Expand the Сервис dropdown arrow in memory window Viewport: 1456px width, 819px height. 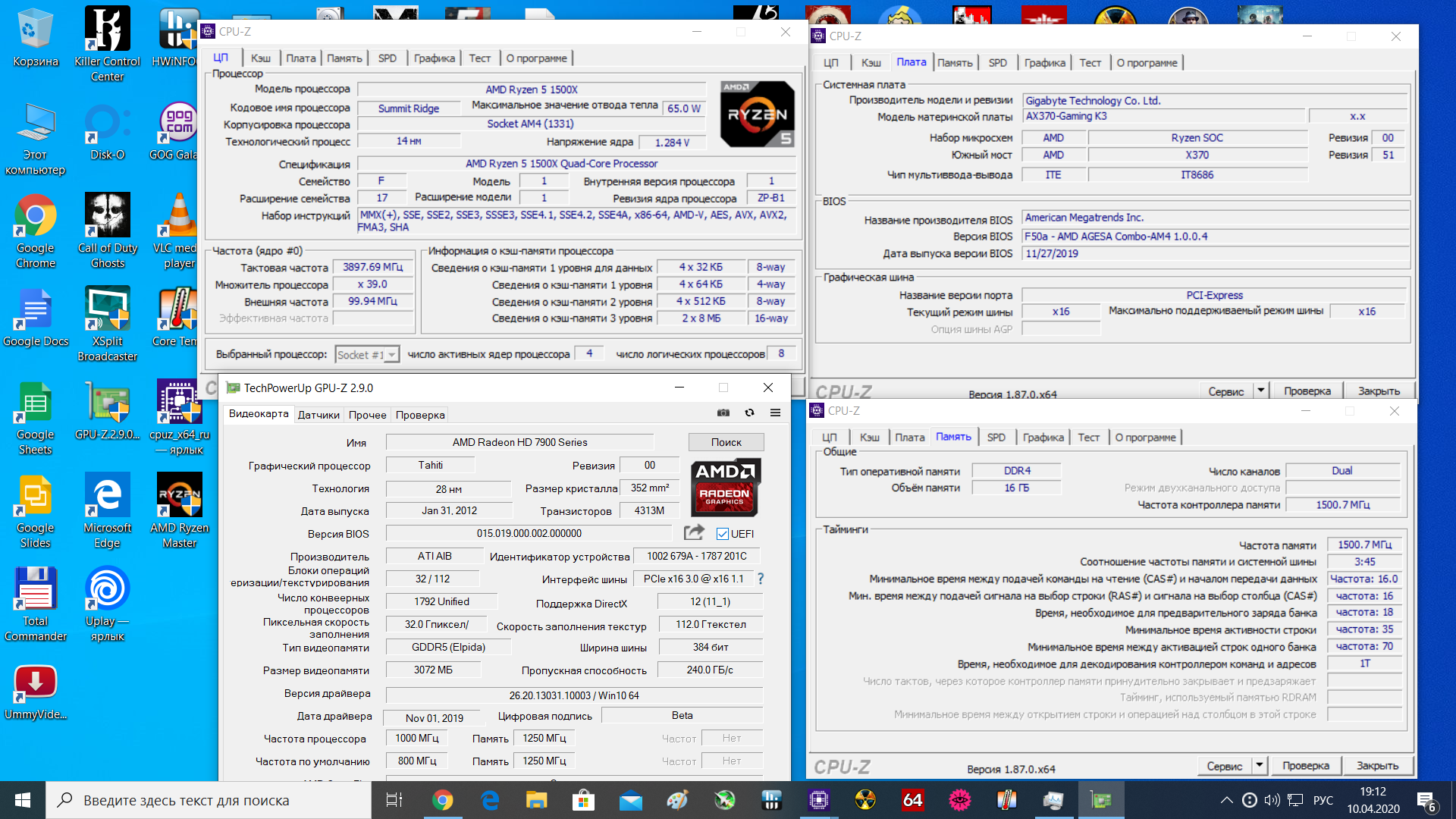tap(1259, 766)
